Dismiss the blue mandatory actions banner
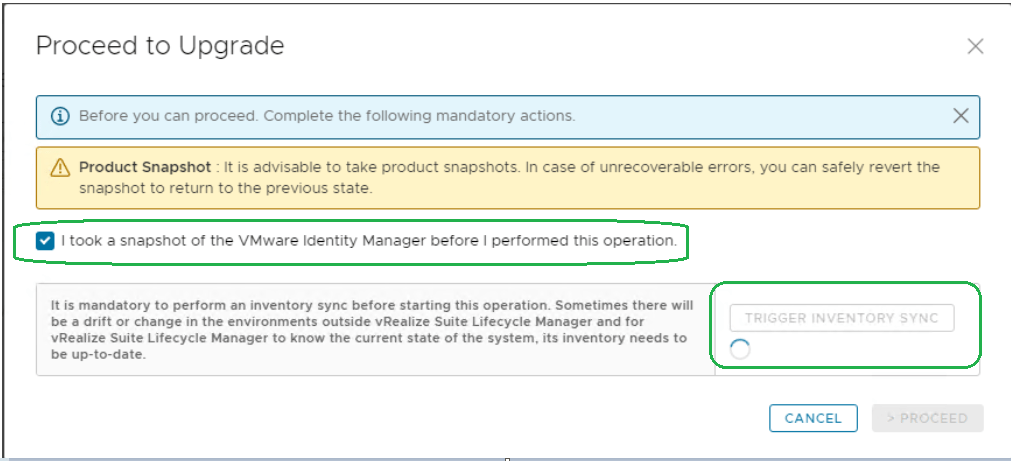 tap(960, 116)
